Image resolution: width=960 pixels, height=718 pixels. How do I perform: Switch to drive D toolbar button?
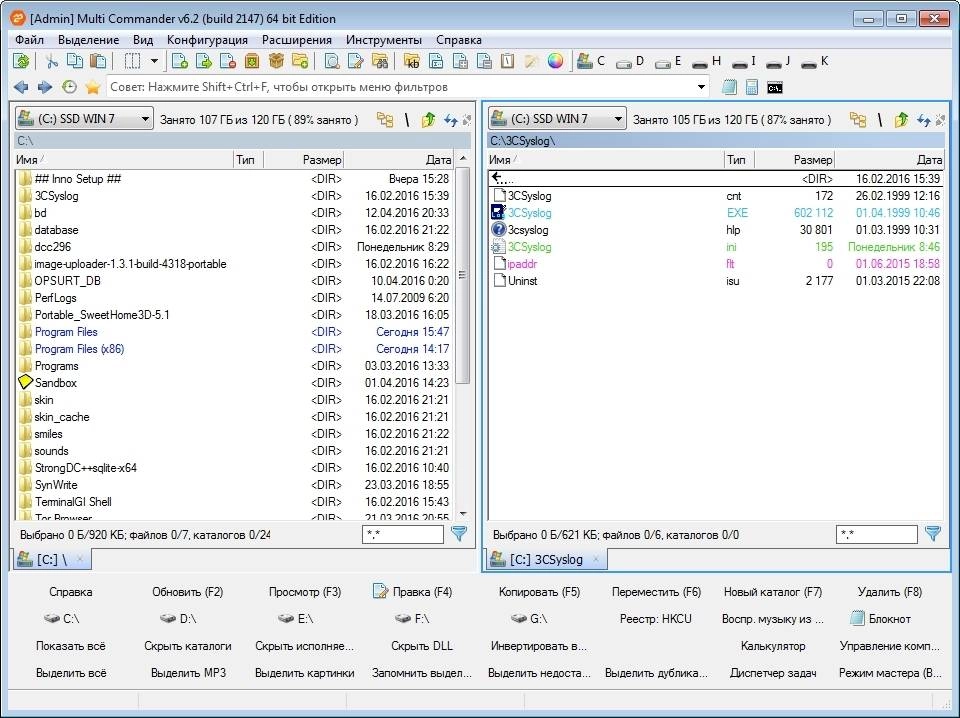pyautogui.click(x=631, y=61)
